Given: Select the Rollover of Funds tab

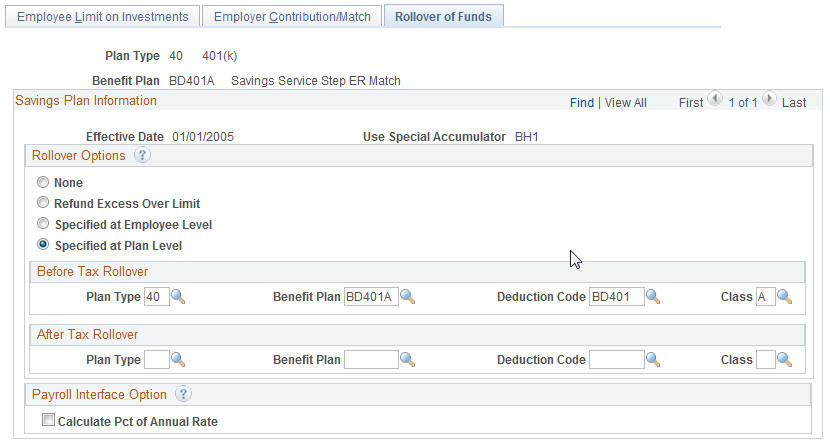Looking at the screenshot, I should 444,16.
